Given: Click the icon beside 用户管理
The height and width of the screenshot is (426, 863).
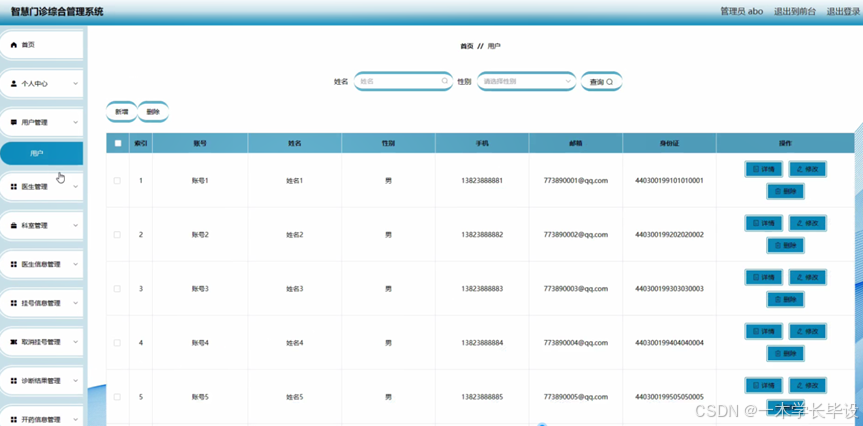Looking at the screenshot, I should tap(14, 122).
